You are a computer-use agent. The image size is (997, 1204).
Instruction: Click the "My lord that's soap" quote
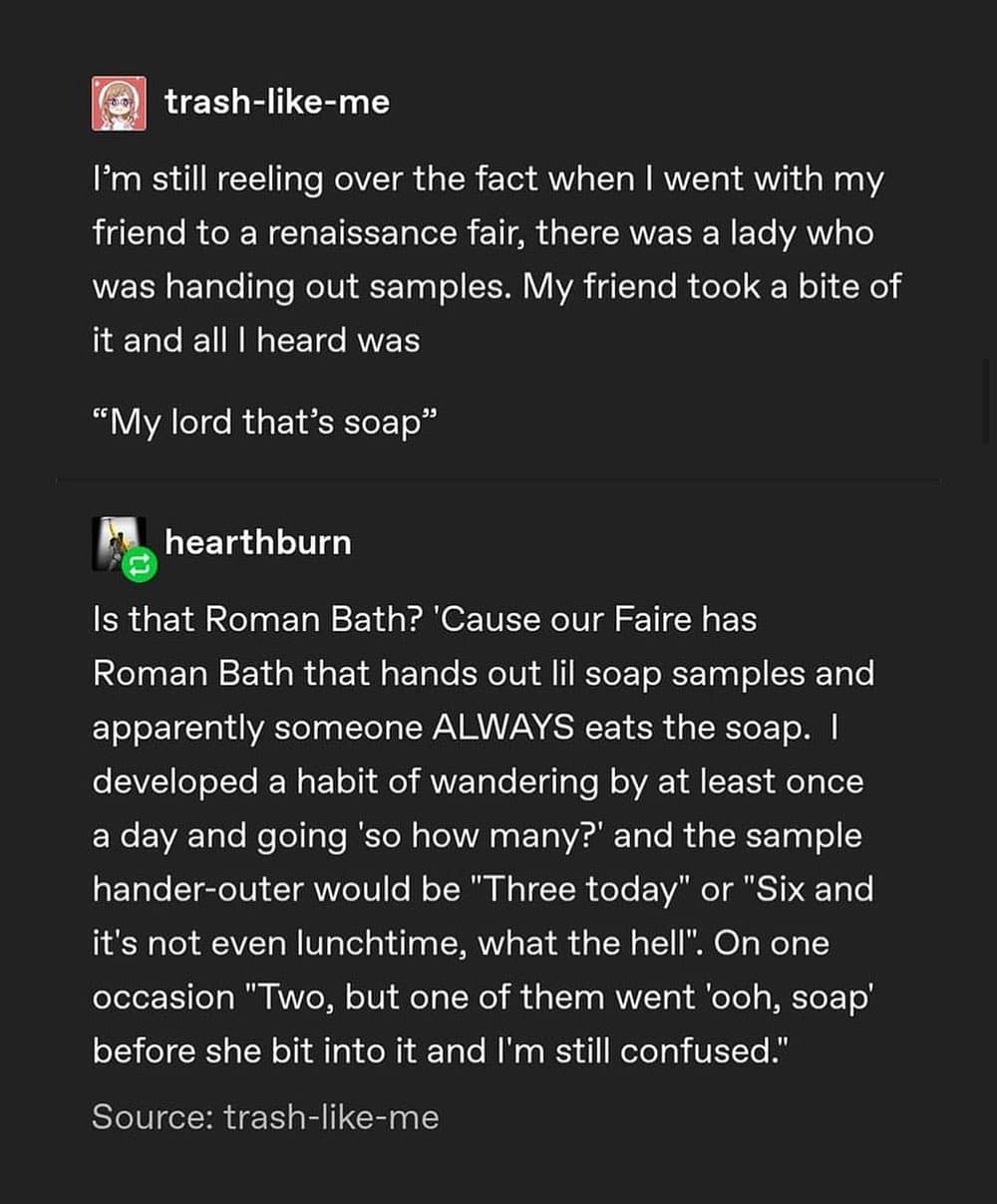click(265, 422)
